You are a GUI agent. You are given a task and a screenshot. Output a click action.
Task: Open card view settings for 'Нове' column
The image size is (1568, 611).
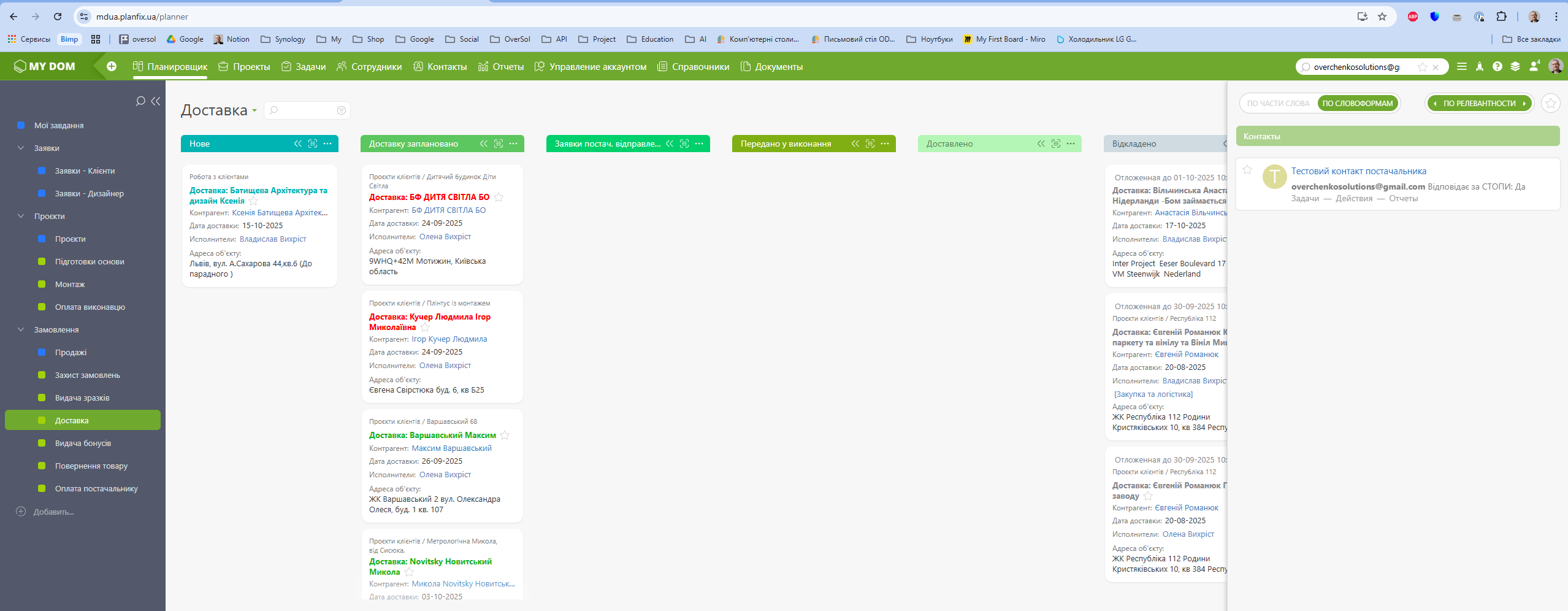313,144
